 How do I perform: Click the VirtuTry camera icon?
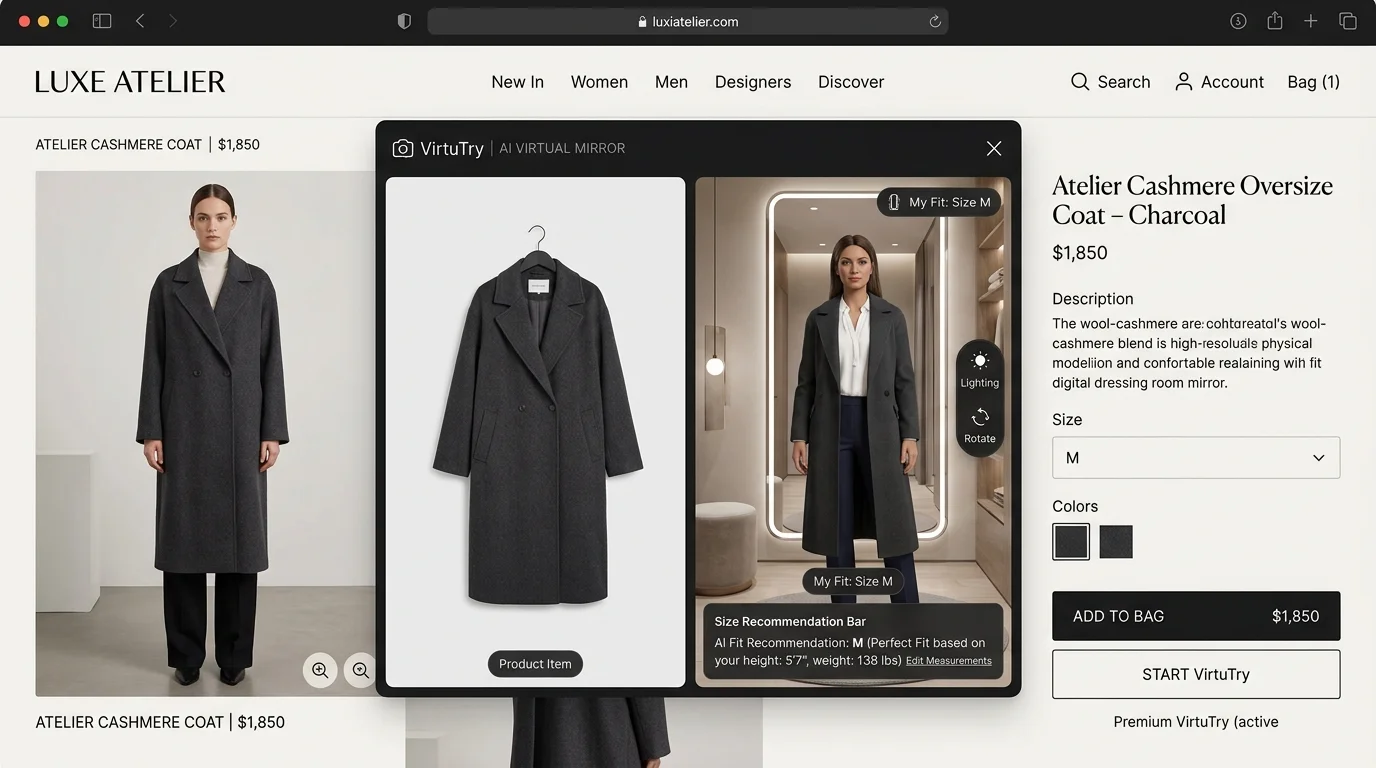(x=403, y=148)
